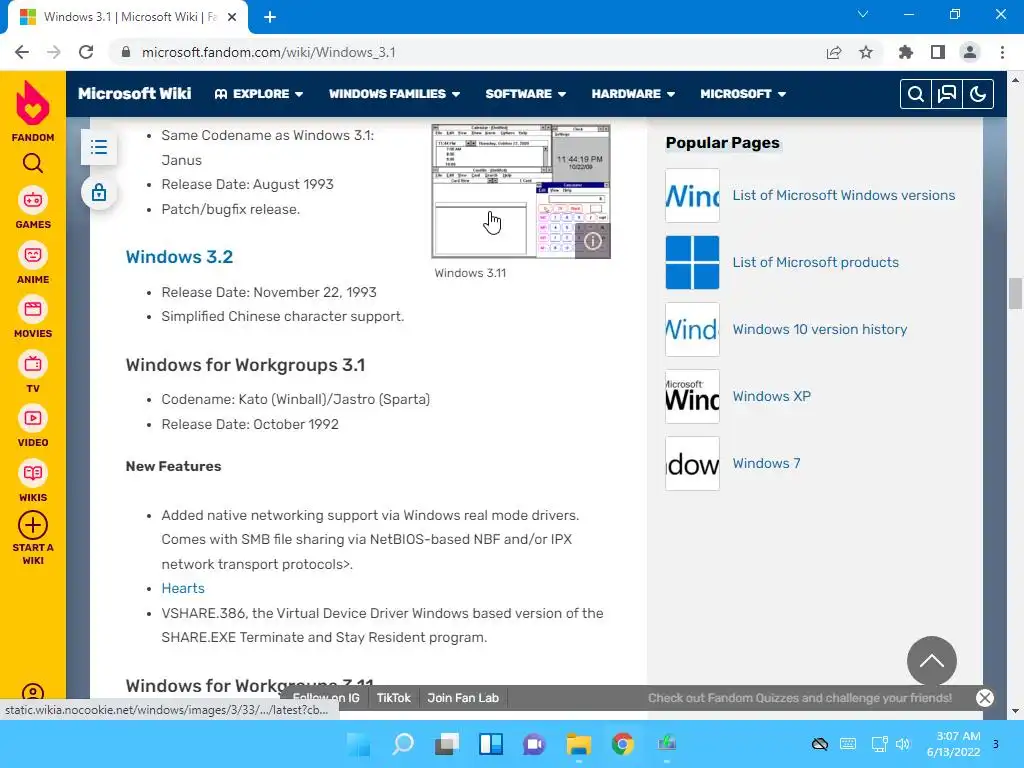
Task: Open the Games section icon
Action: (x=33, y=200)
